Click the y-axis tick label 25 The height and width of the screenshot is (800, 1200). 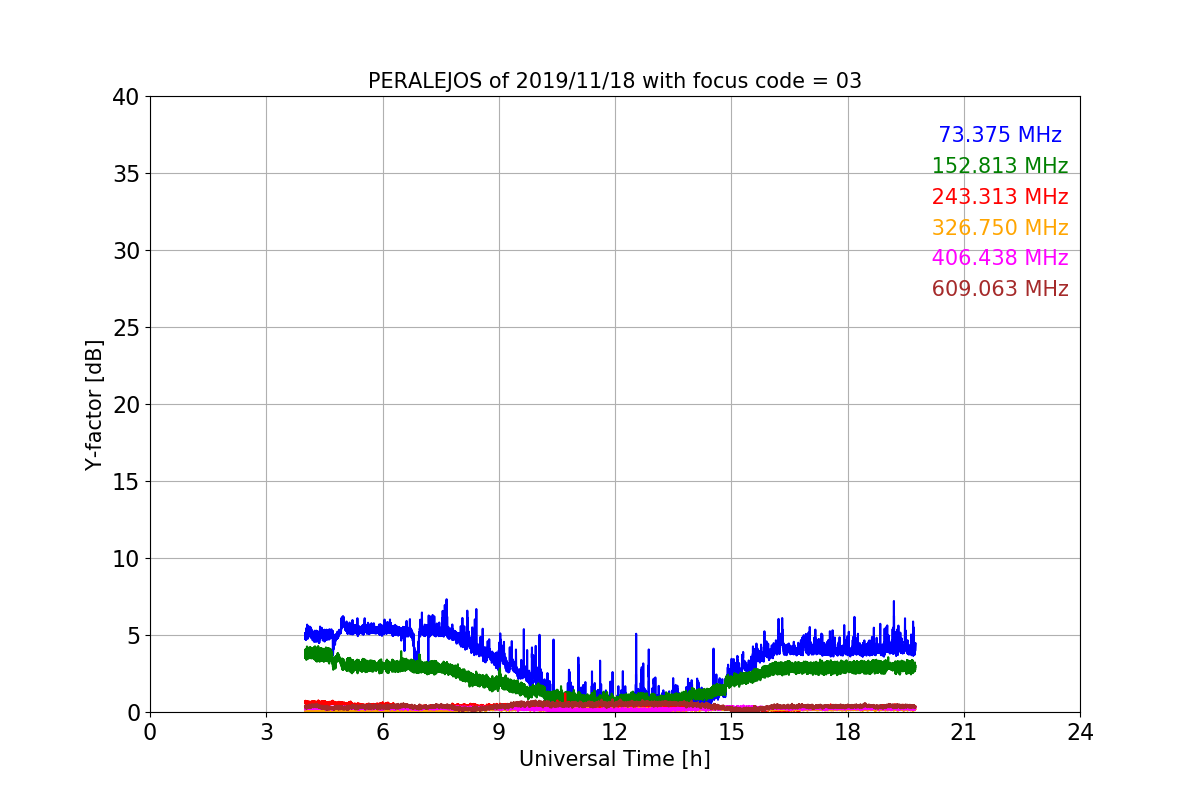tap(126, 328)
